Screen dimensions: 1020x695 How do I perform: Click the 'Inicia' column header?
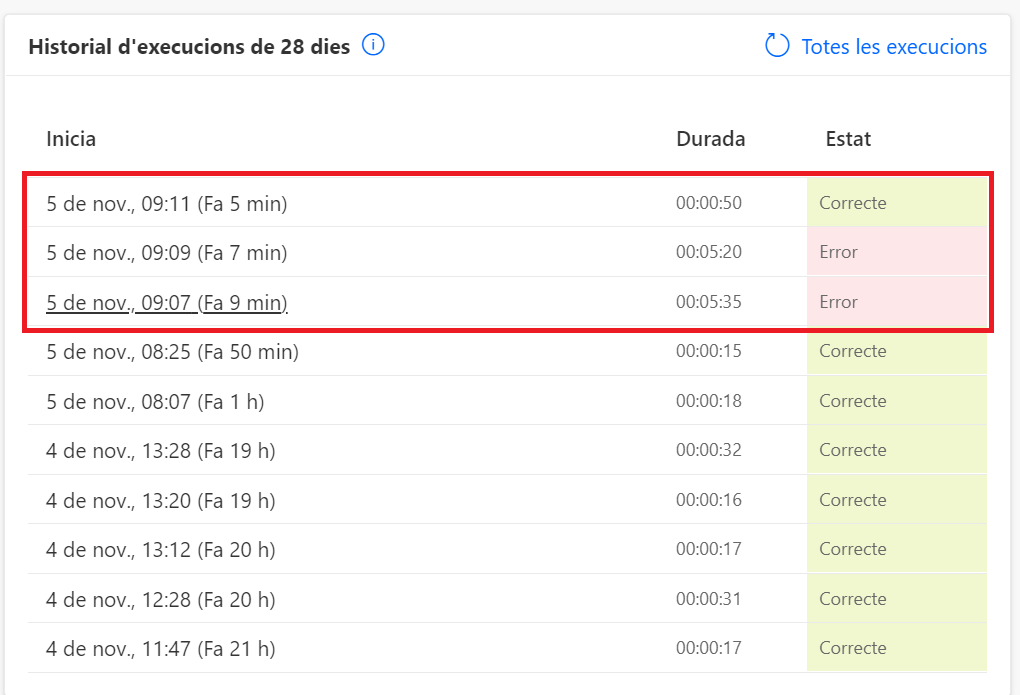[71, 139]
